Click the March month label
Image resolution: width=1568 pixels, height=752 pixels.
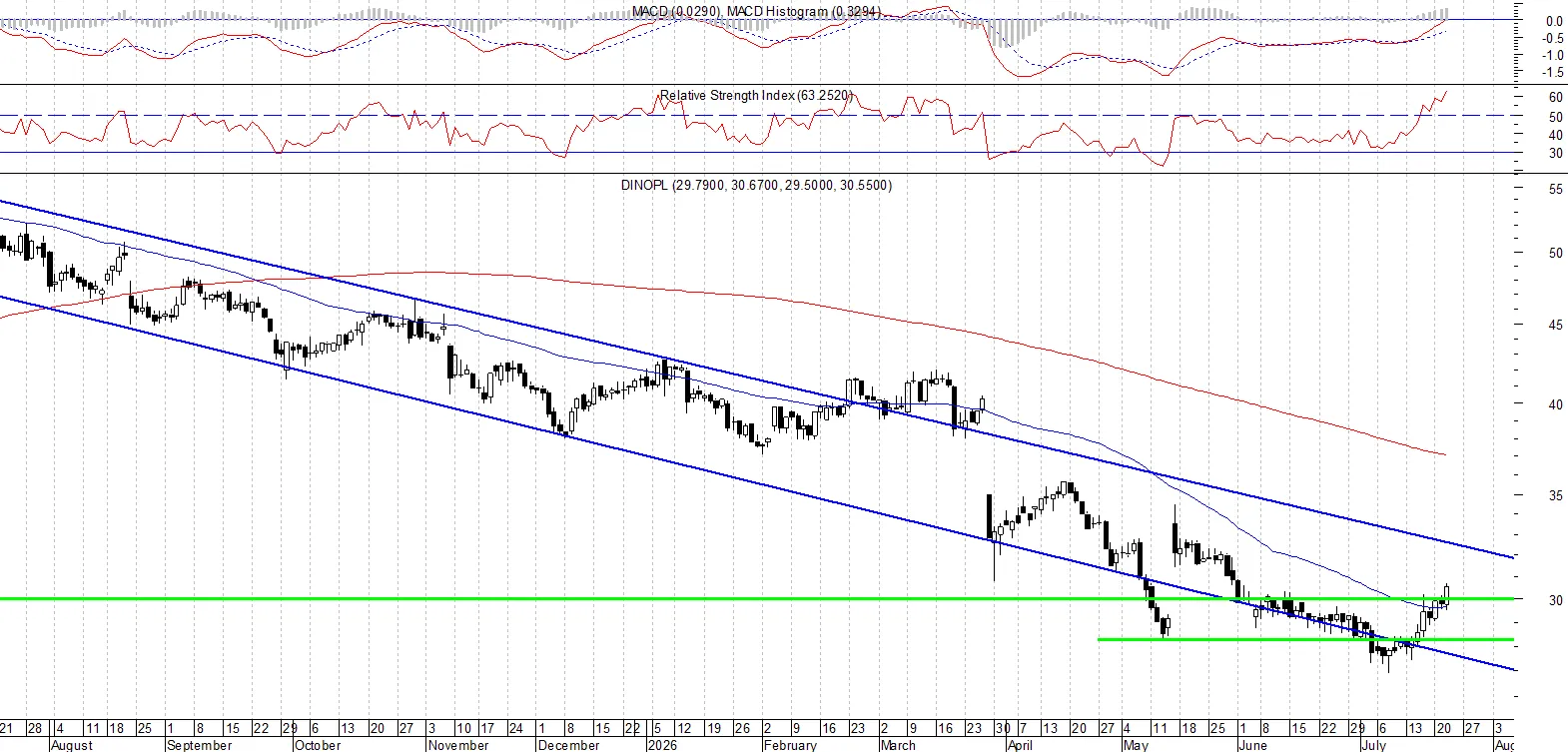[x=898, y=745]
